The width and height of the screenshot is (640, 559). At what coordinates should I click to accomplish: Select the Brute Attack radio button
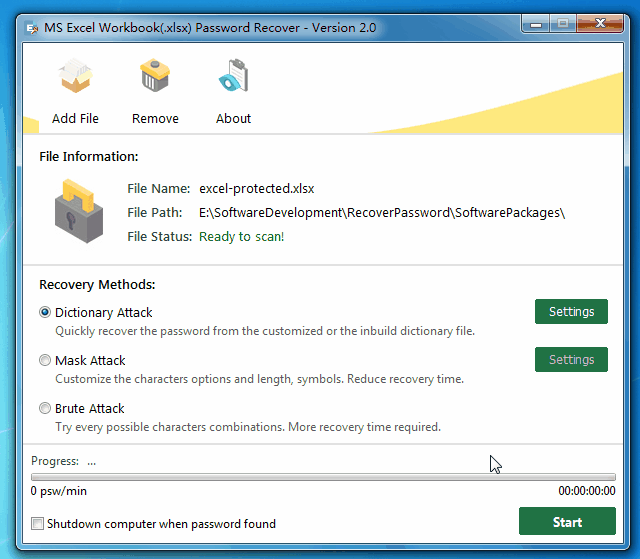point(45,408)
